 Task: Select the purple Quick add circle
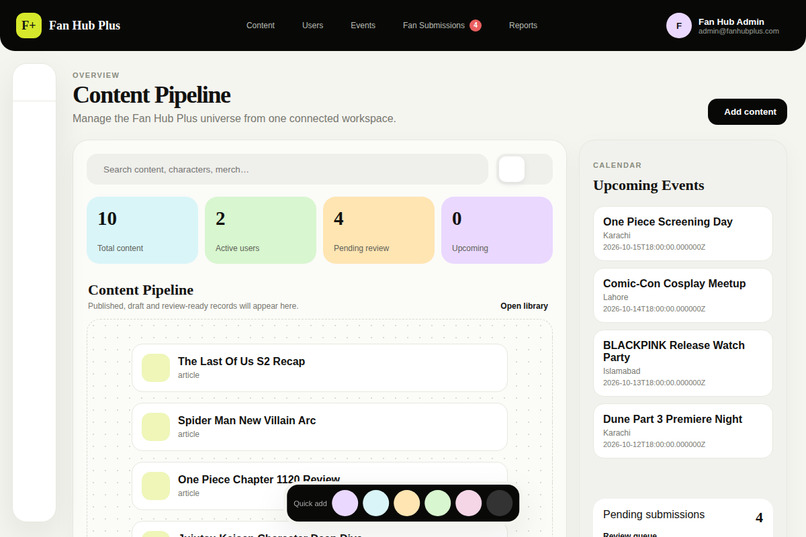pyautogui.click(x=345, y=503)
